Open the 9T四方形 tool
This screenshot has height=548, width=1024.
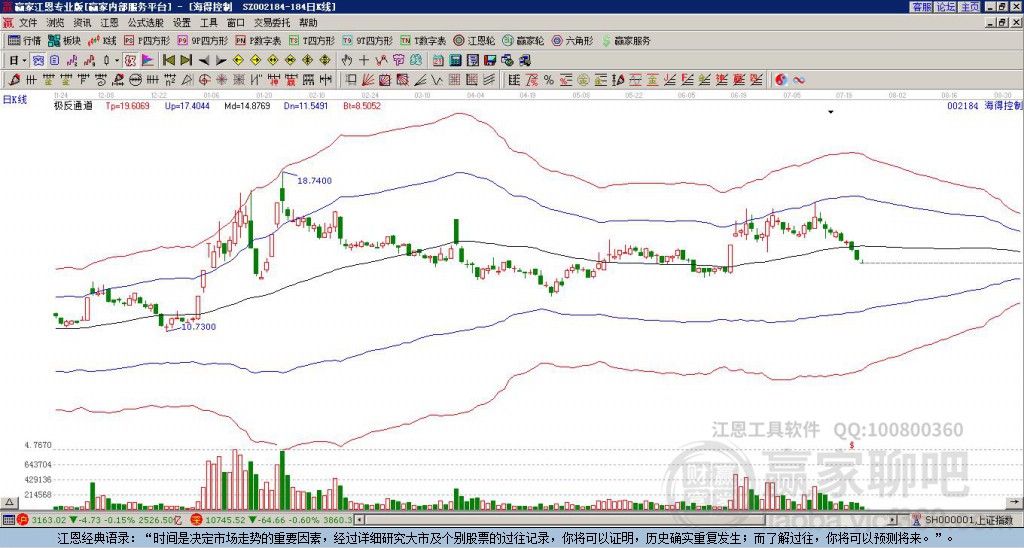(368, 40)
